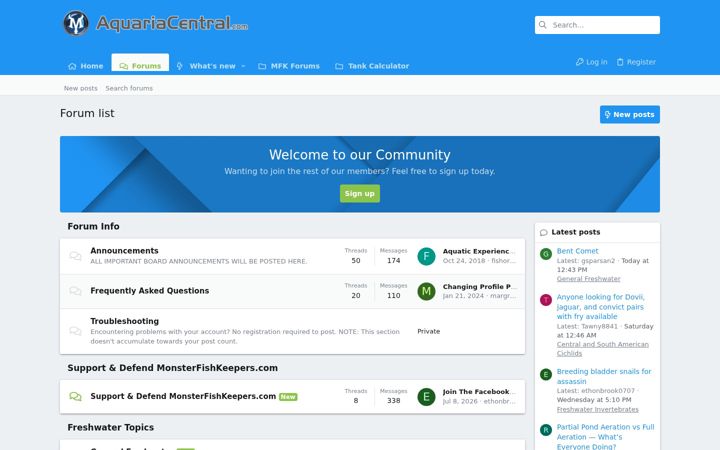The image size is (720, 450).
Task: Click the Forum list page title
Action: click(x=87, y=113)
